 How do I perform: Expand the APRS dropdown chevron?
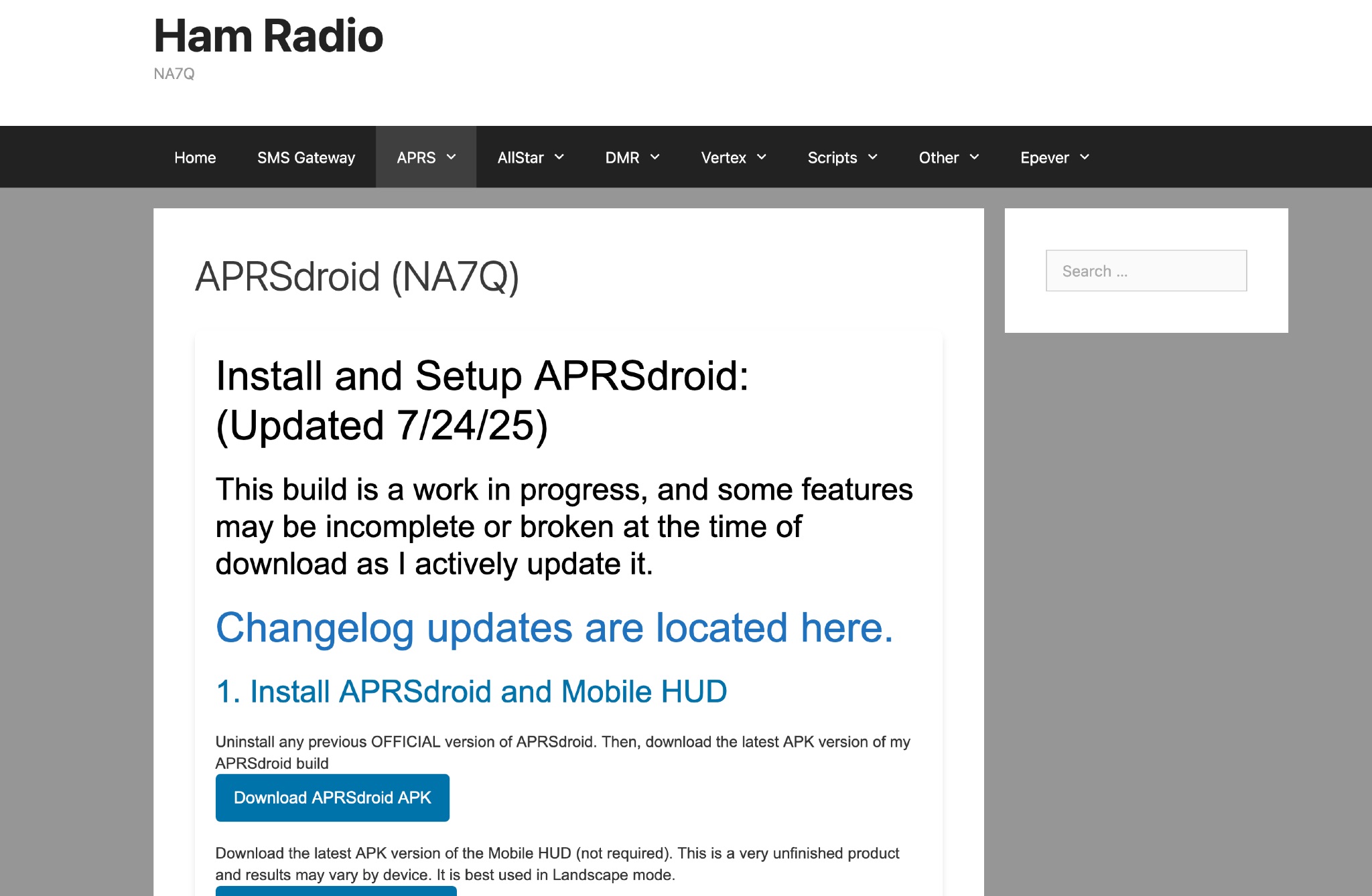[x=451, y=157]
